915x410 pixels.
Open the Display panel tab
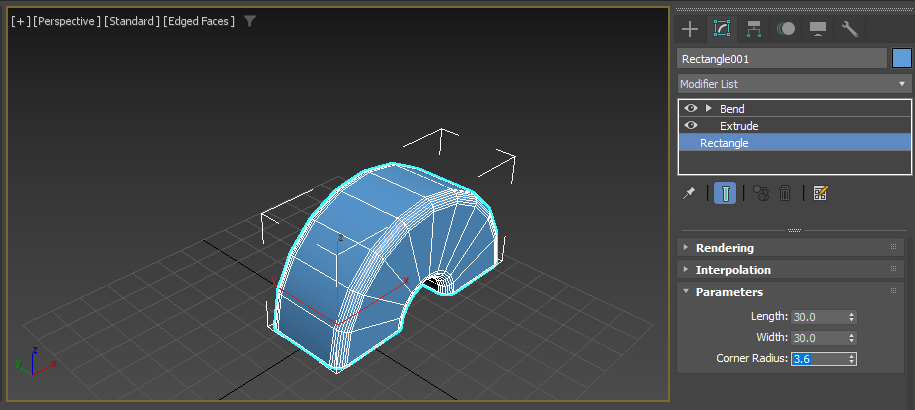pos(818,28)
